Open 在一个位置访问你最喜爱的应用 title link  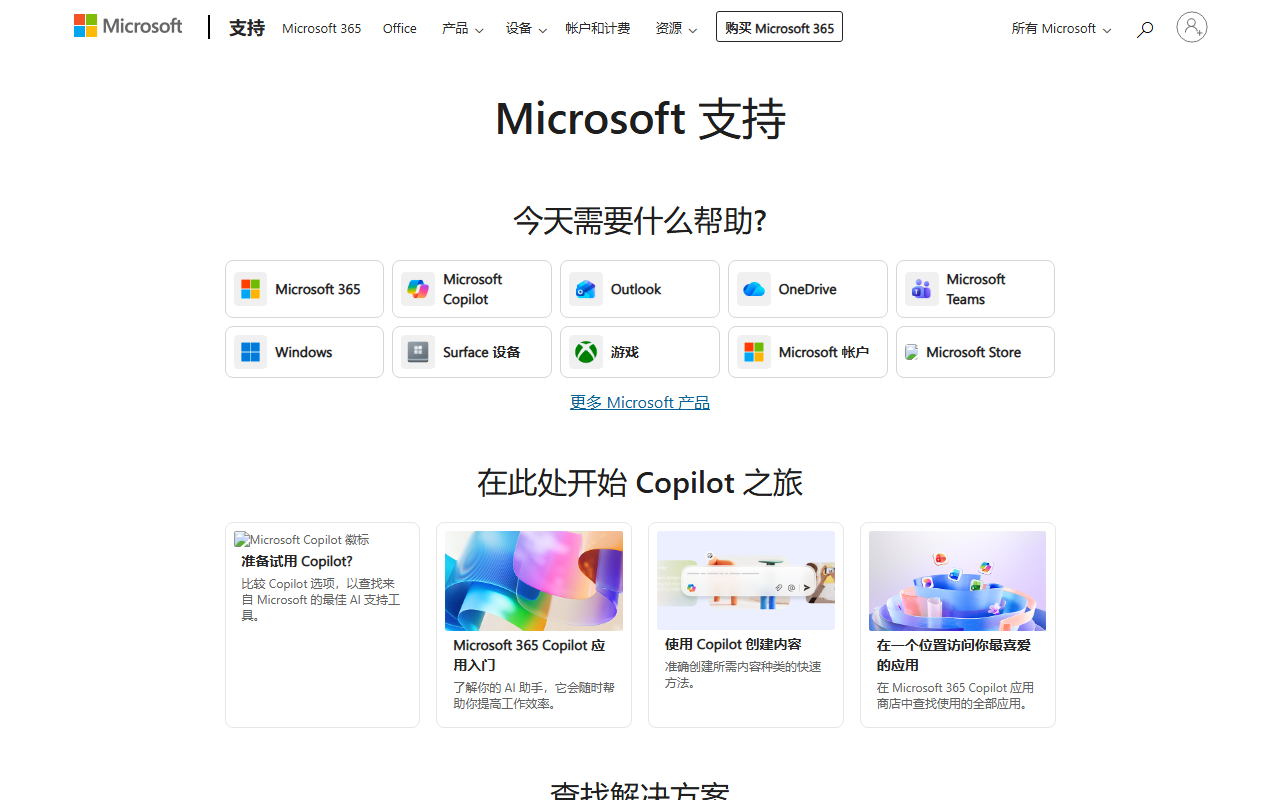[x=954, y=655]
